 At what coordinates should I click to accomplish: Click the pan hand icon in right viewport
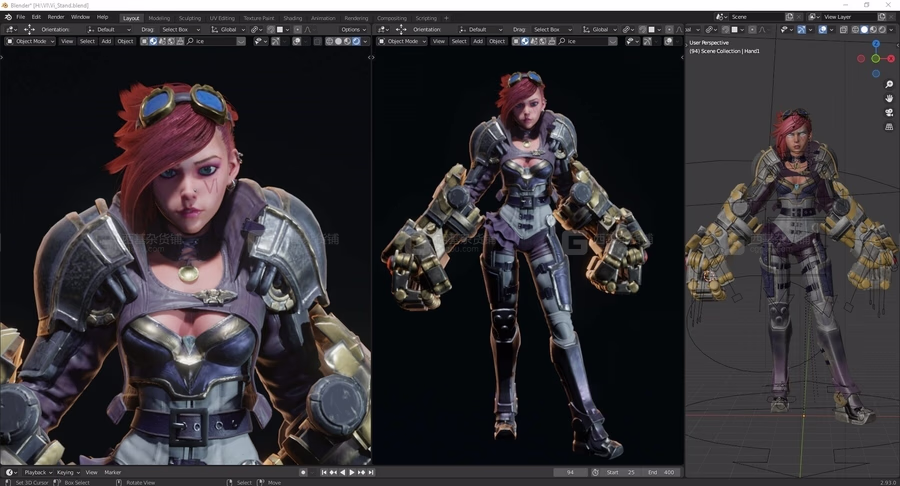tap(889, 99)
